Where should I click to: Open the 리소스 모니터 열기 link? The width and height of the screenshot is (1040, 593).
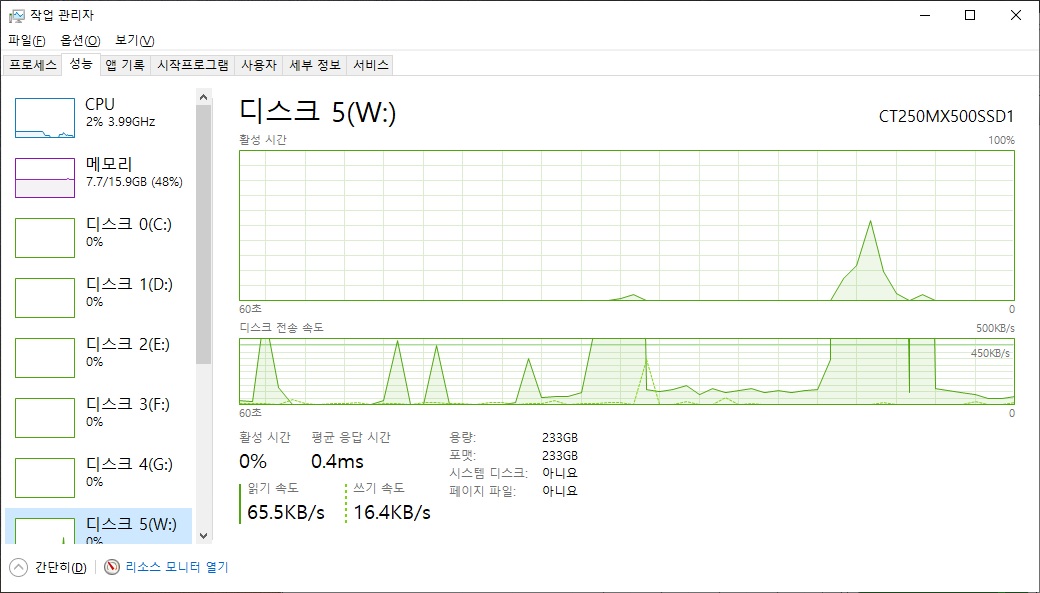point(177,567)
